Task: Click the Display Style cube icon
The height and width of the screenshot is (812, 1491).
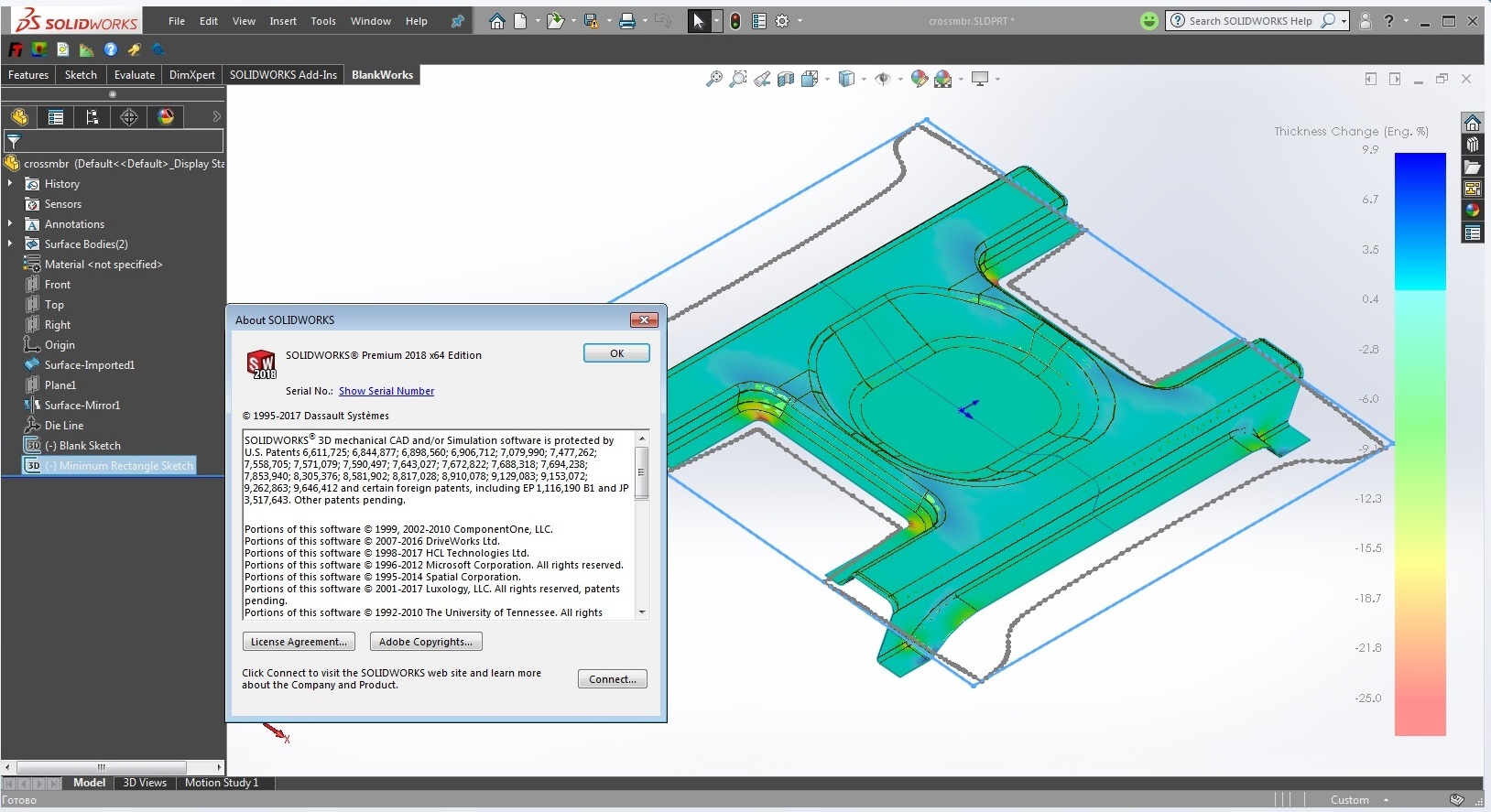Action: point(847,80)
